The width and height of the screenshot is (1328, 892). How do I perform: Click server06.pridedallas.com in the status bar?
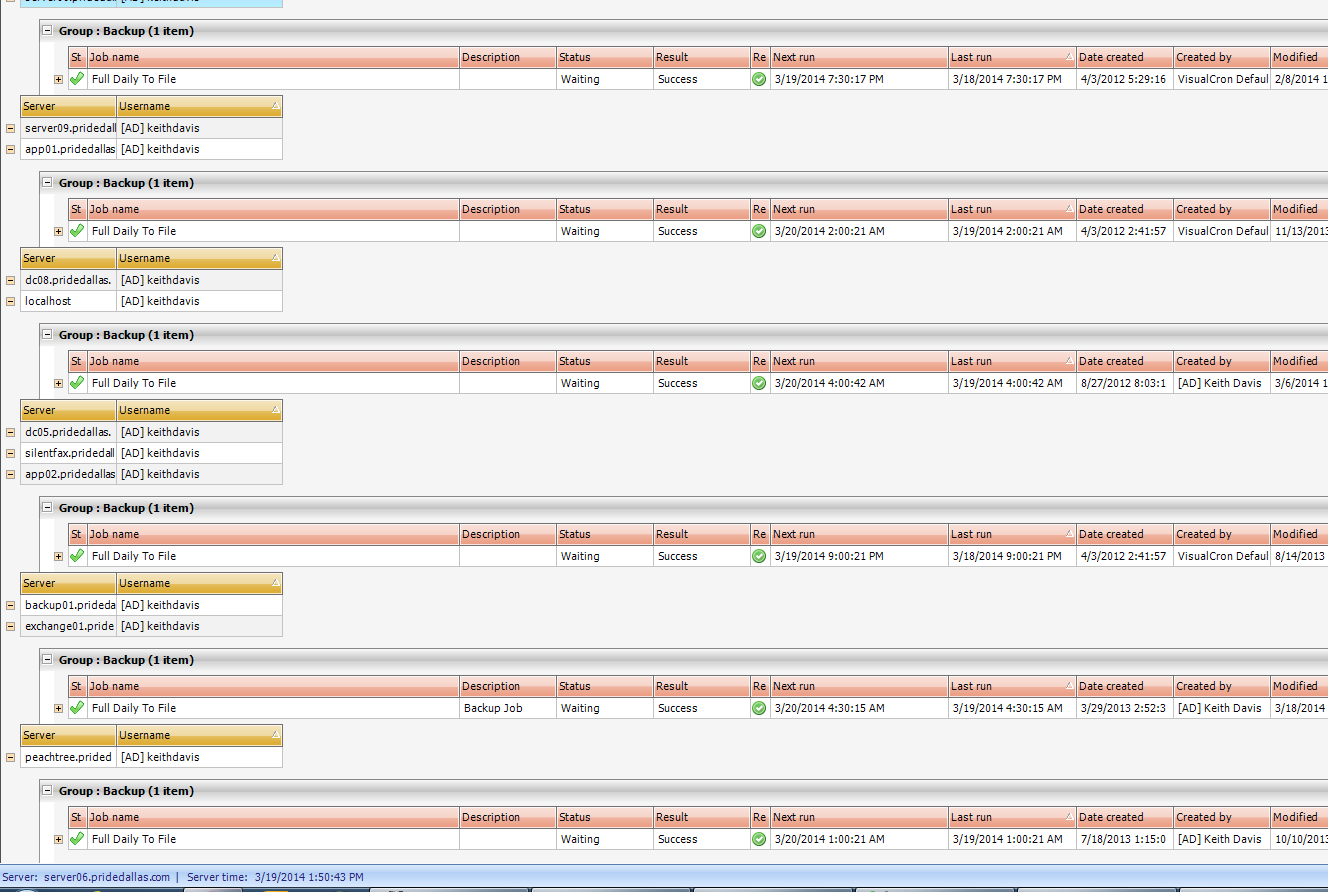click(107, 877)
